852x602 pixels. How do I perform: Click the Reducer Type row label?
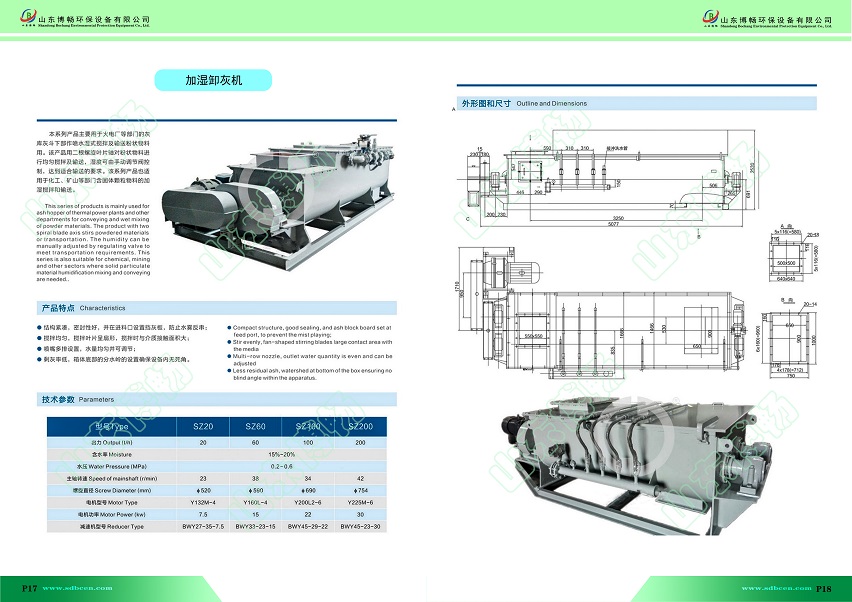(111, 526)
